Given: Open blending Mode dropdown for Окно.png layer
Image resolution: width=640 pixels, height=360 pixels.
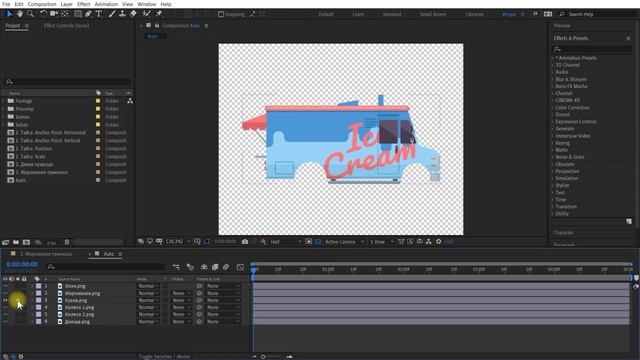Looking at the screenshot, I should [148, 286].
